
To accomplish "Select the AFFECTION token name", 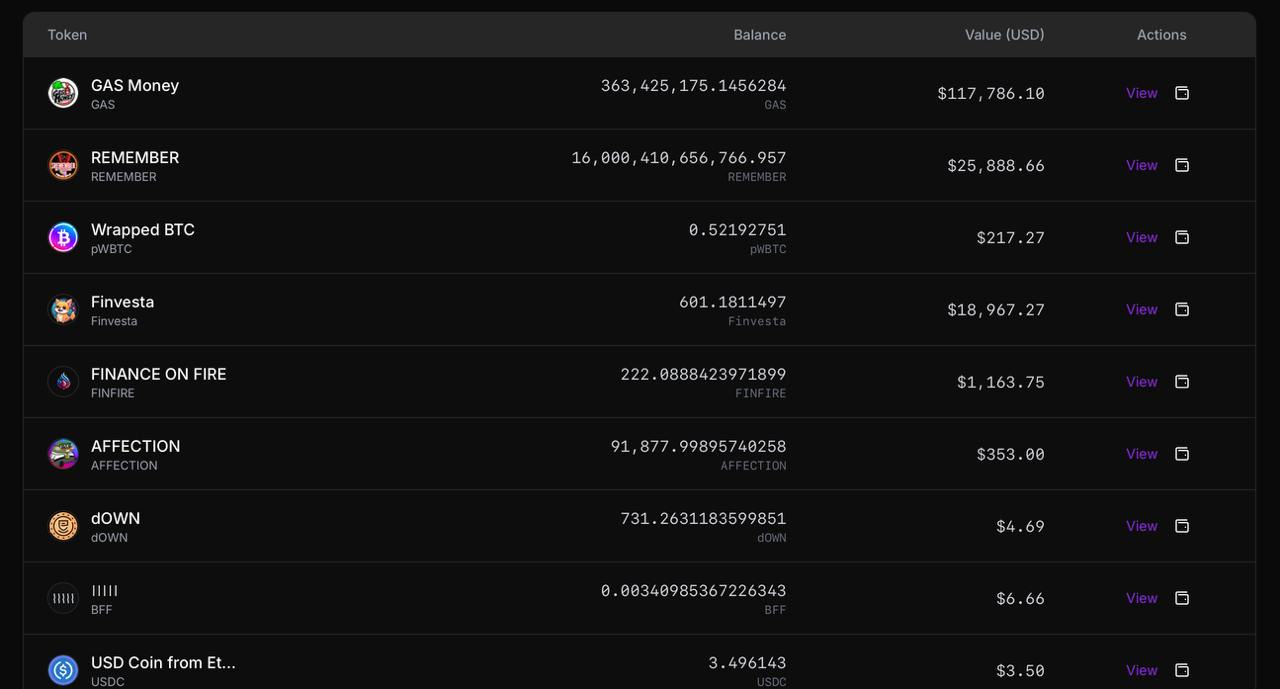I will coord(136,446).
